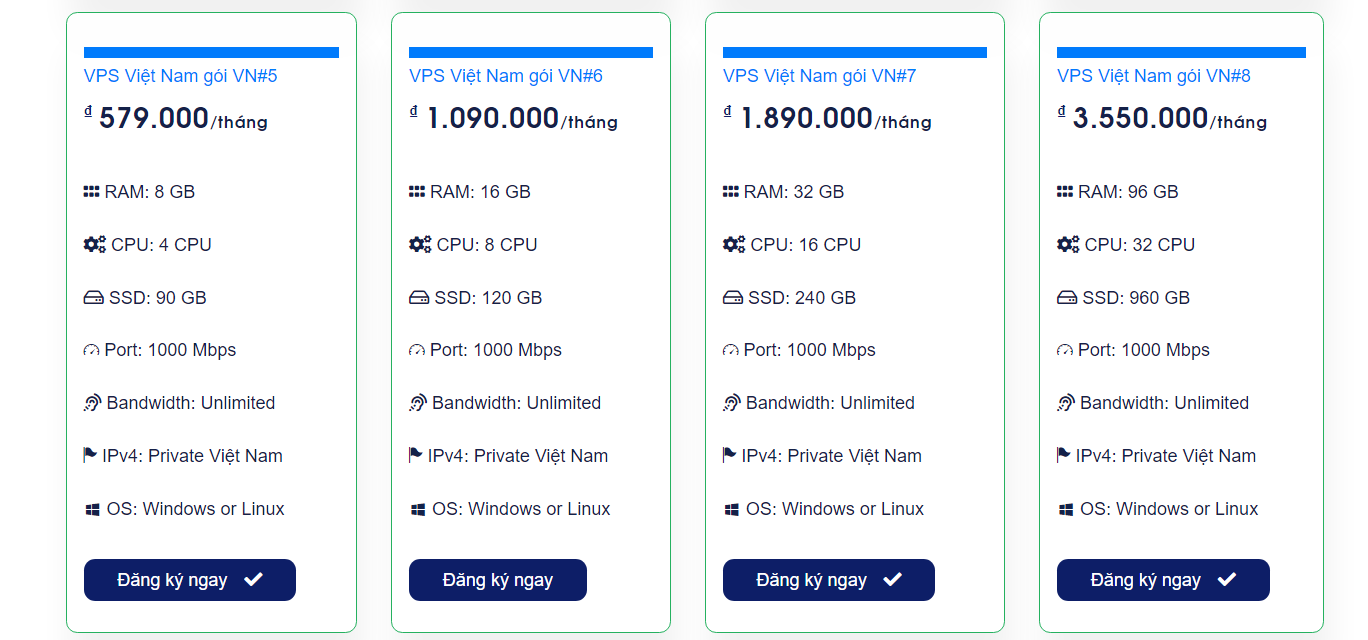Click the Port speedometer icon in the VN#8 plan

click(x=1066, y=351)
